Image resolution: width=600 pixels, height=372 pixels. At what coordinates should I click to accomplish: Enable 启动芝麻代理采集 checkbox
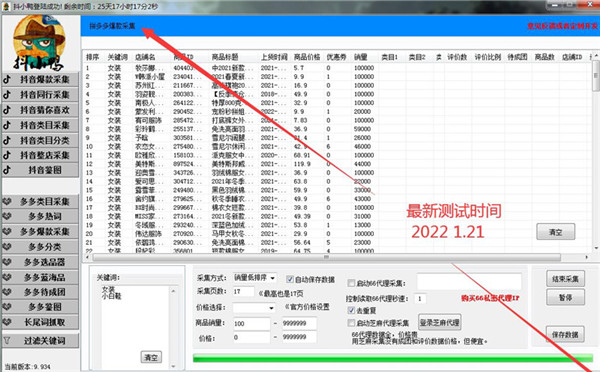coord(351,323)
